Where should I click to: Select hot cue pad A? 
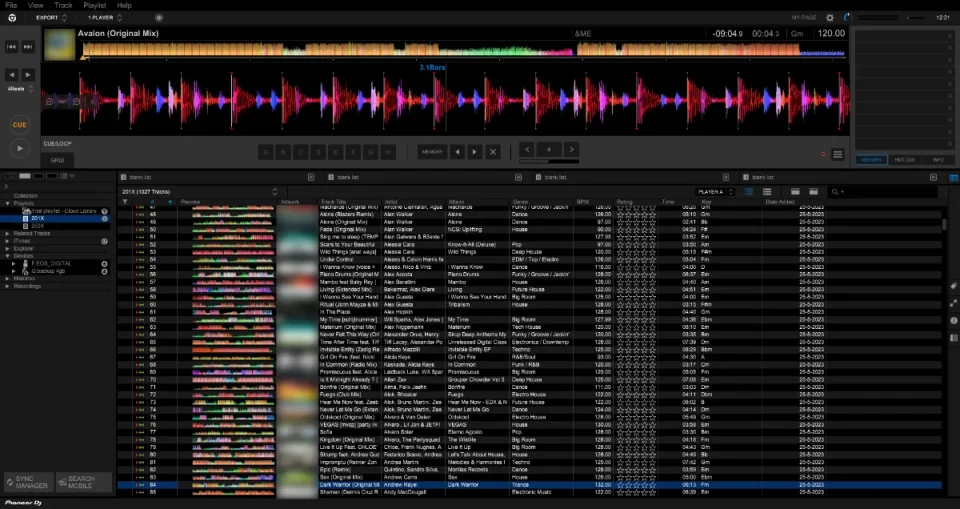click(x=268, y=152)
